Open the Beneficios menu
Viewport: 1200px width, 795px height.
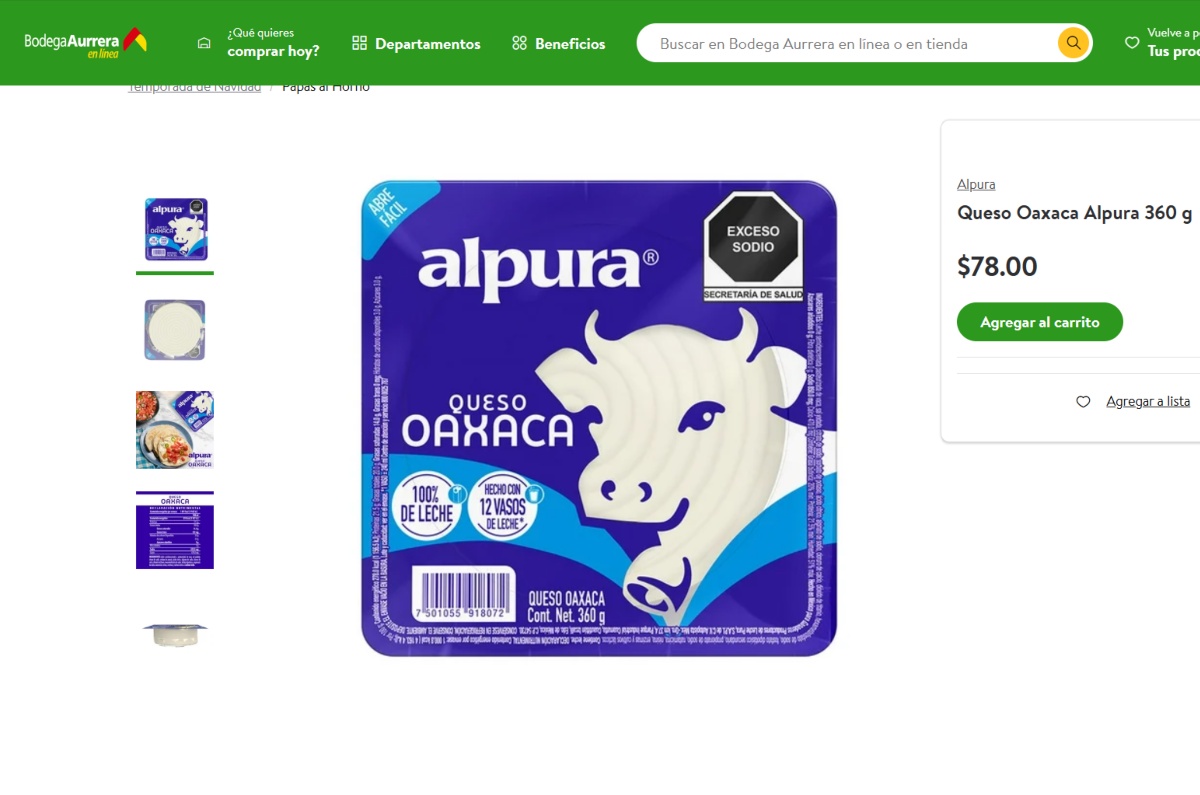coord(558,43)
